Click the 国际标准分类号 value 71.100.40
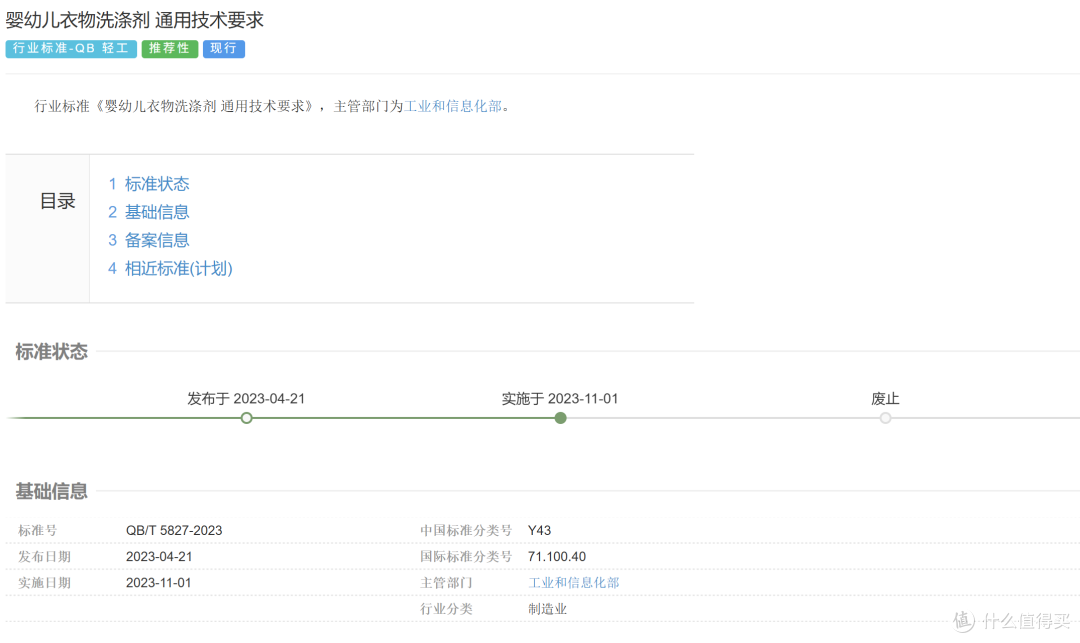This screenshot has width=1080, height=643. pyautogui.click(x=557, y=557)
